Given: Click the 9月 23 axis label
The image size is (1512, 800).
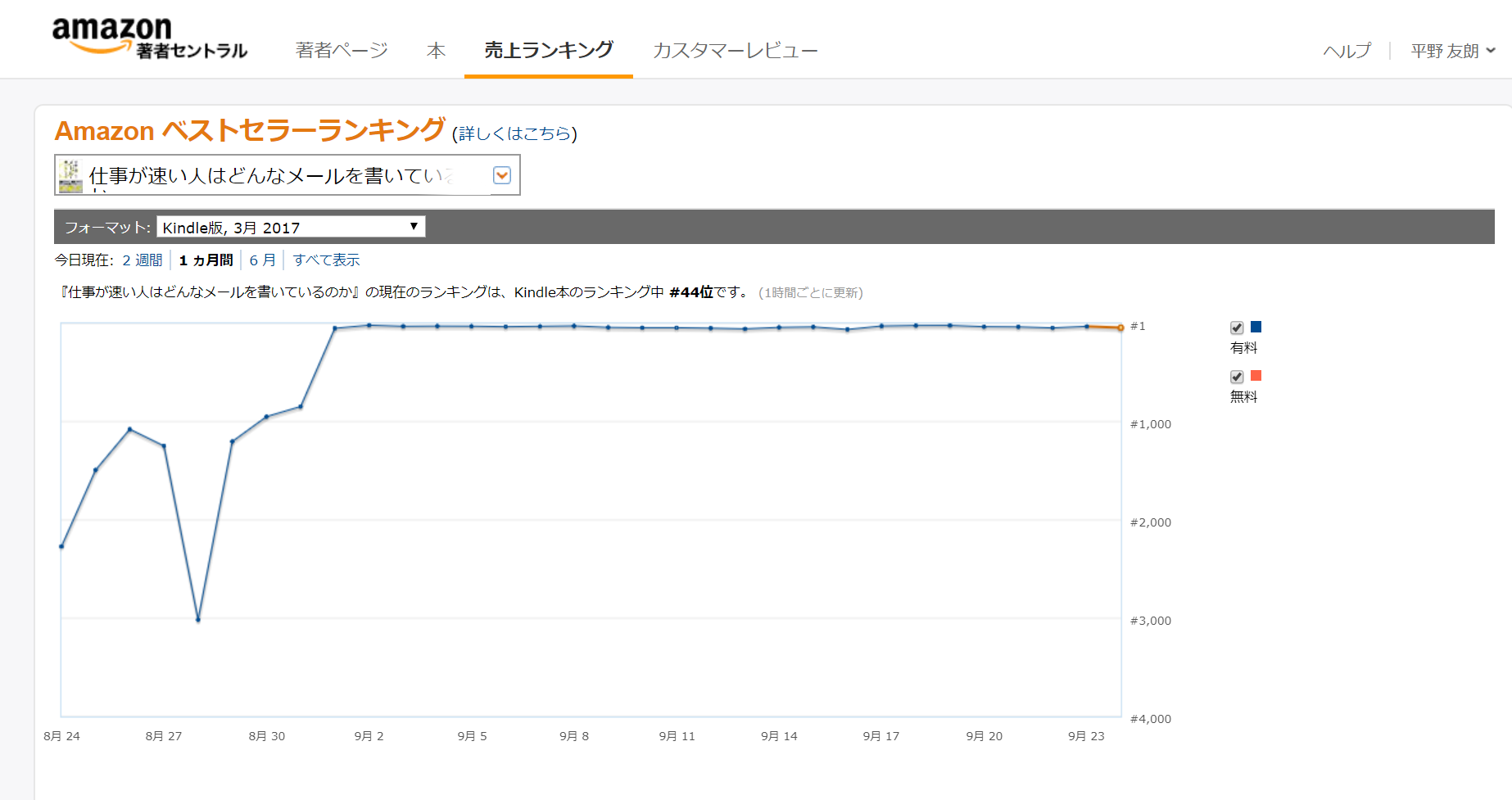Looking at the screenshot, I should tap(1086, 736).
